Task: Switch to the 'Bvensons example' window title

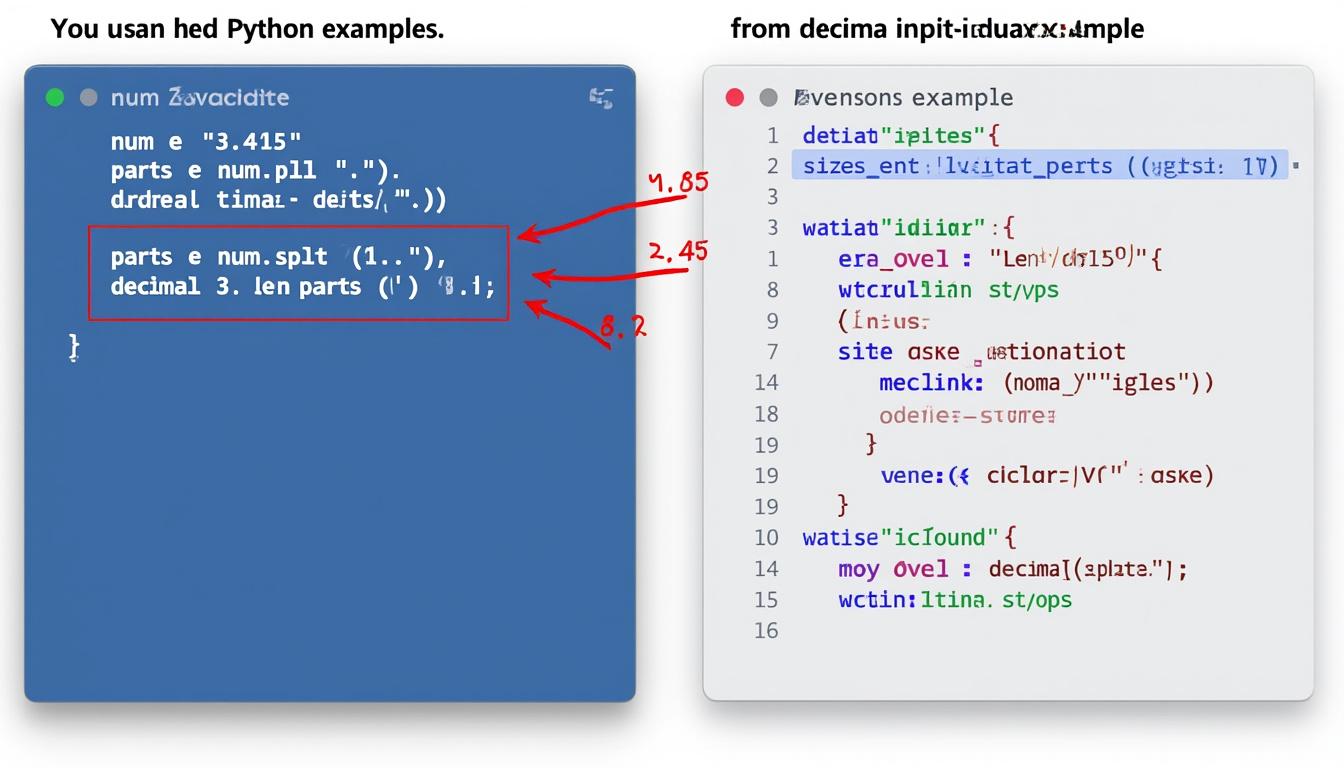Action: pyautogui.click(x=905, y=97)
